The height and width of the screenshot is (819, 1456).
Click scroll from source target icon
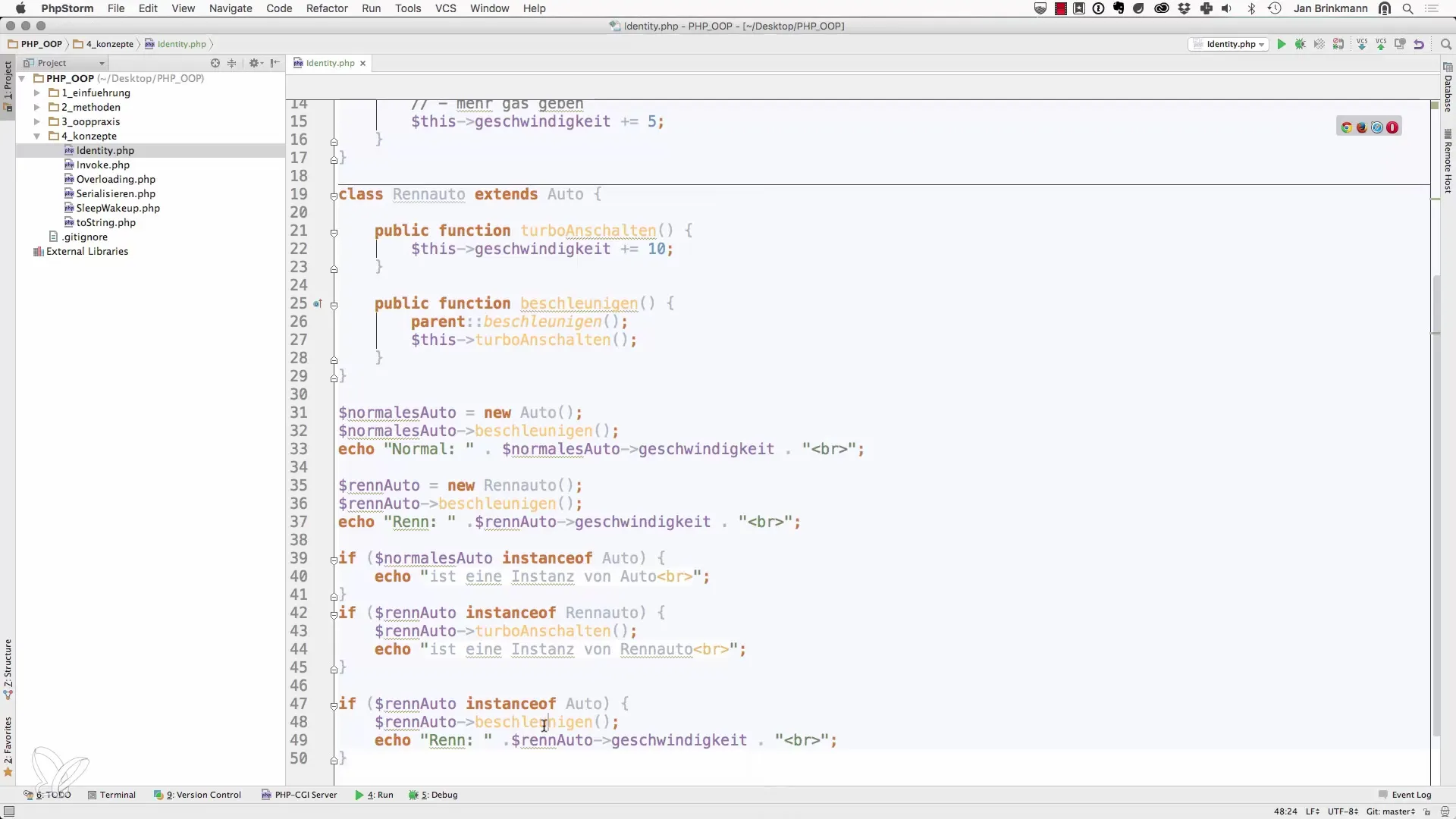point(215,63)
